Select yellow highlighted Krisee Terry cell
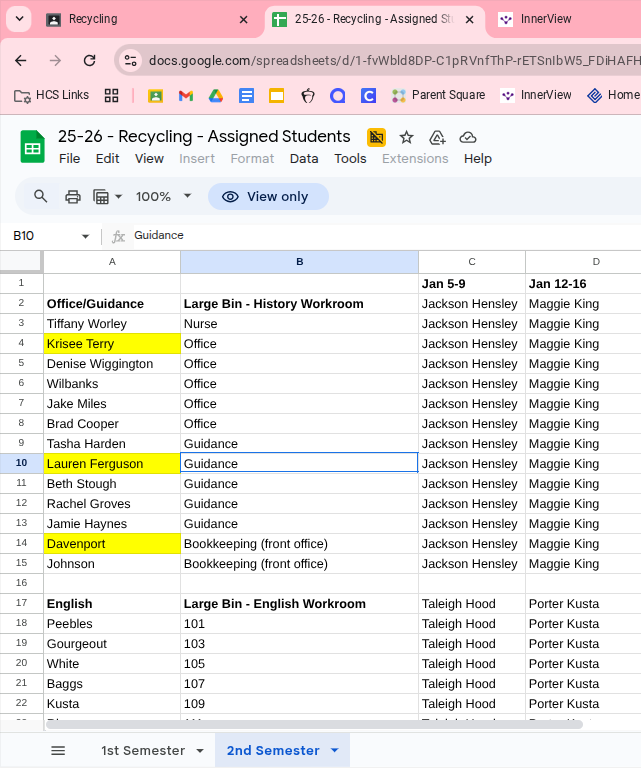This screenshot has height=768, width=641. [x=111, y=344]
